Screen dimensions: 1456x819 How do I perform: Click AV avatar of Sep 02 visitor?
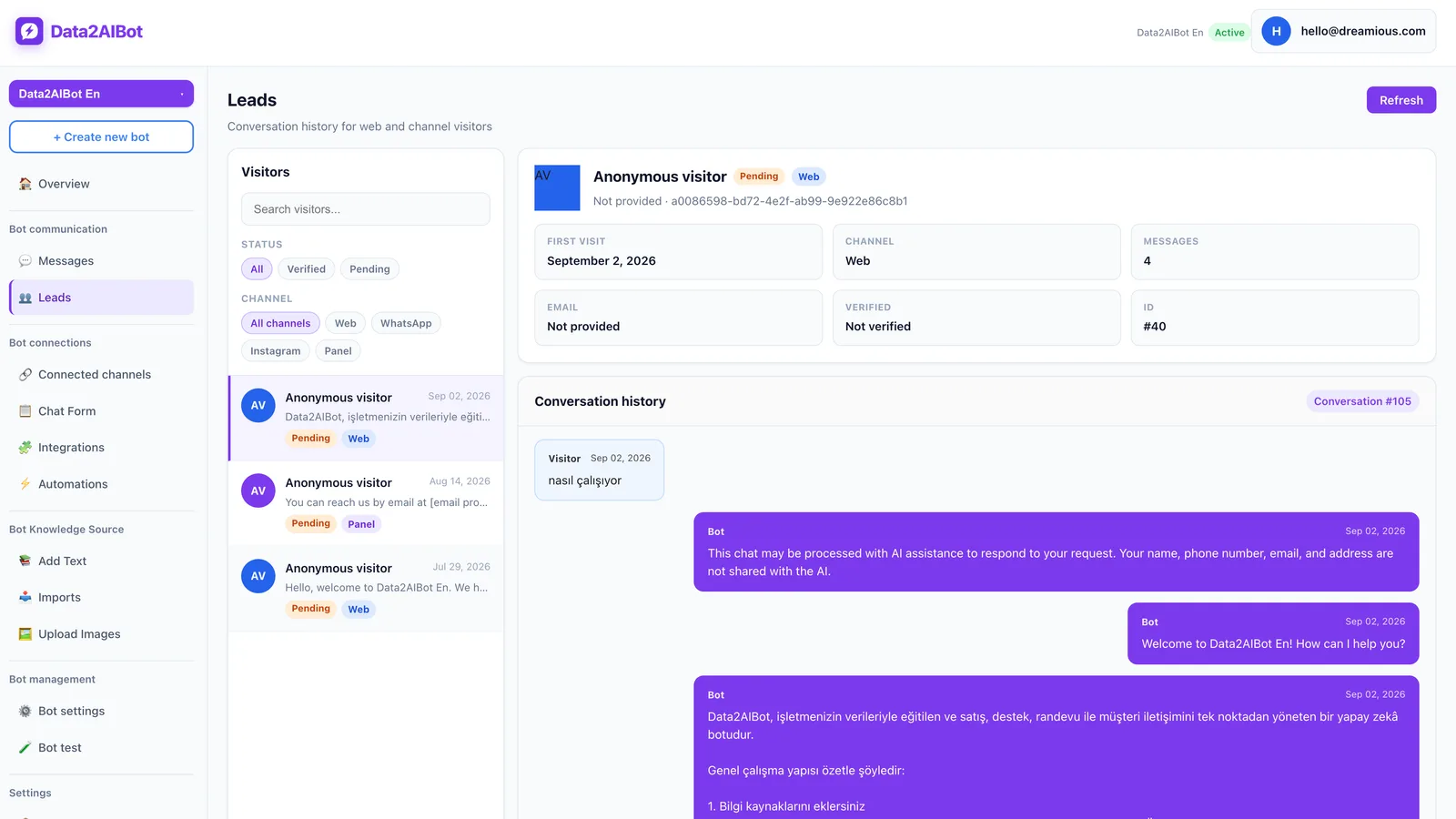click(x=258, y=406)
